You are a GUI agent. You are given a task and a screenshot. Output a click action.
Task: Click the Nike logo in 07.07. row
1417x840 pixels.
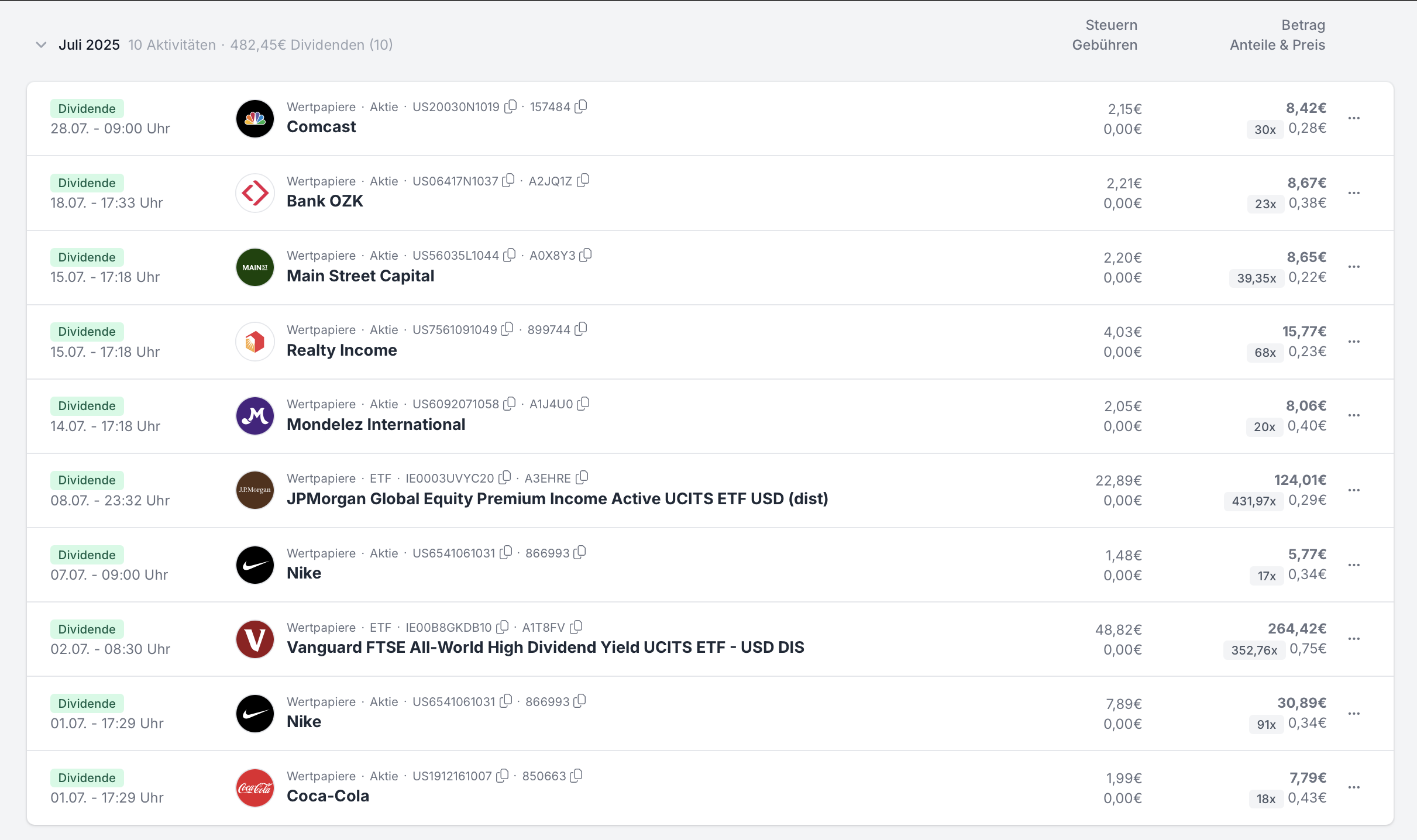(255, 565)
